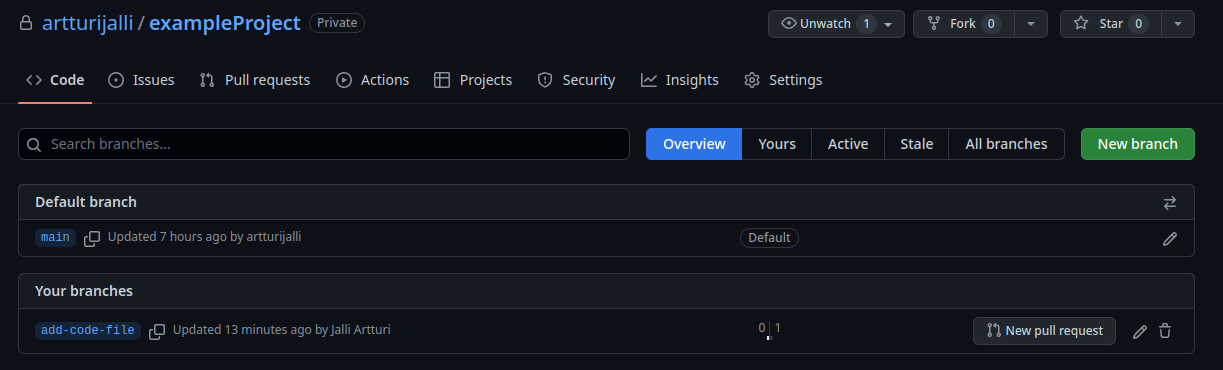This screenshot has width=1223, height=370.
Task: Select the Active branch filter
Action: tap(848, 144)
